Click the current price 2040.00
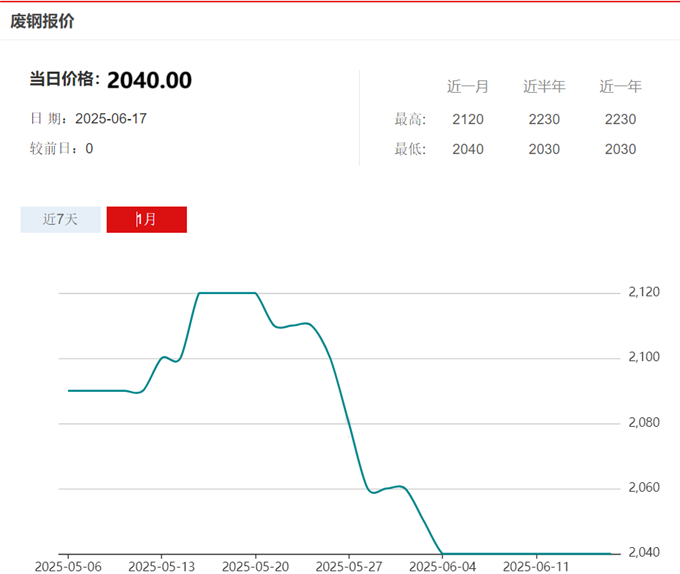 (149, 80)
